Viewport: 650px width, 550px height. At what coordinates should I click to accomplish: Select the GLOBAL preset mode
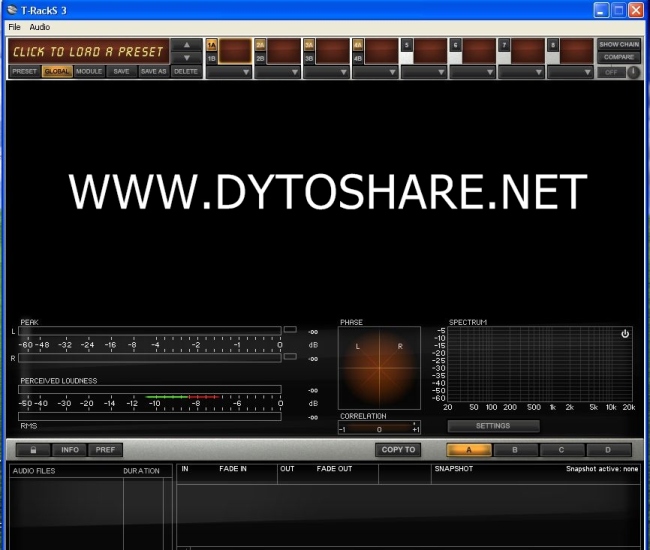[57, 71]
